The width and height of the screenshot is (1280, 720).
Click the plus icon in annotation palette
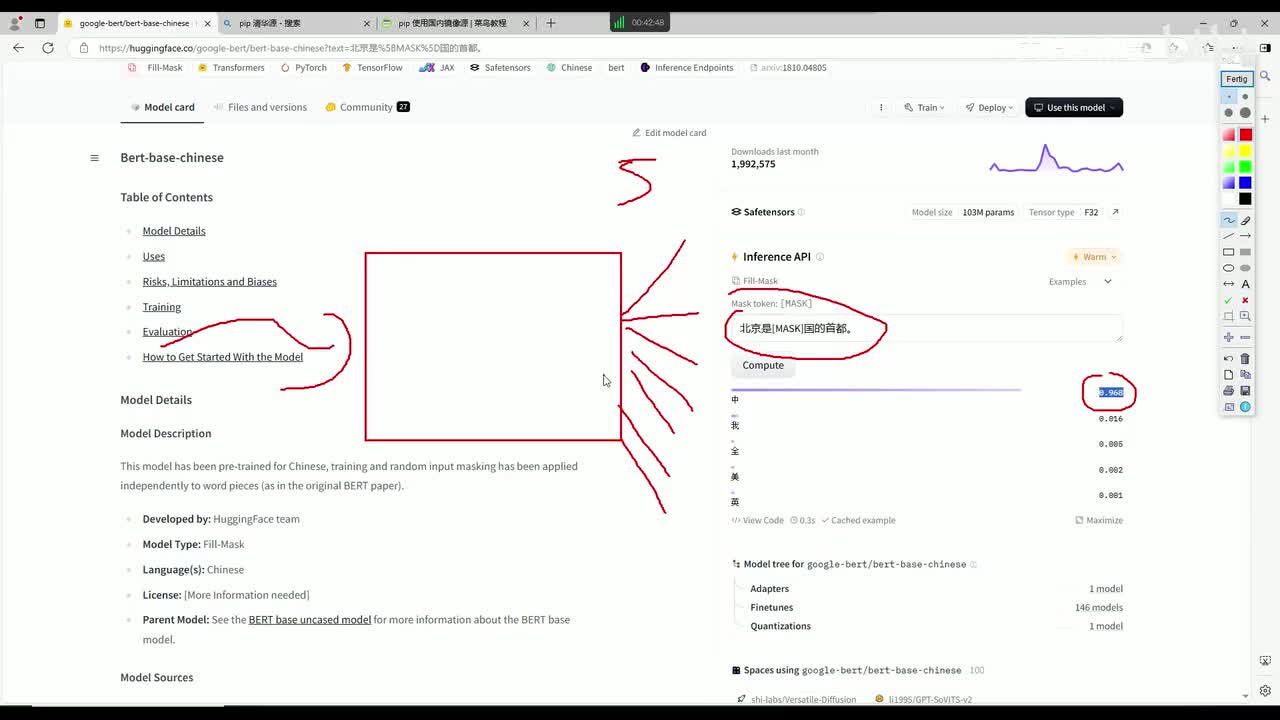coord(1229,337)
